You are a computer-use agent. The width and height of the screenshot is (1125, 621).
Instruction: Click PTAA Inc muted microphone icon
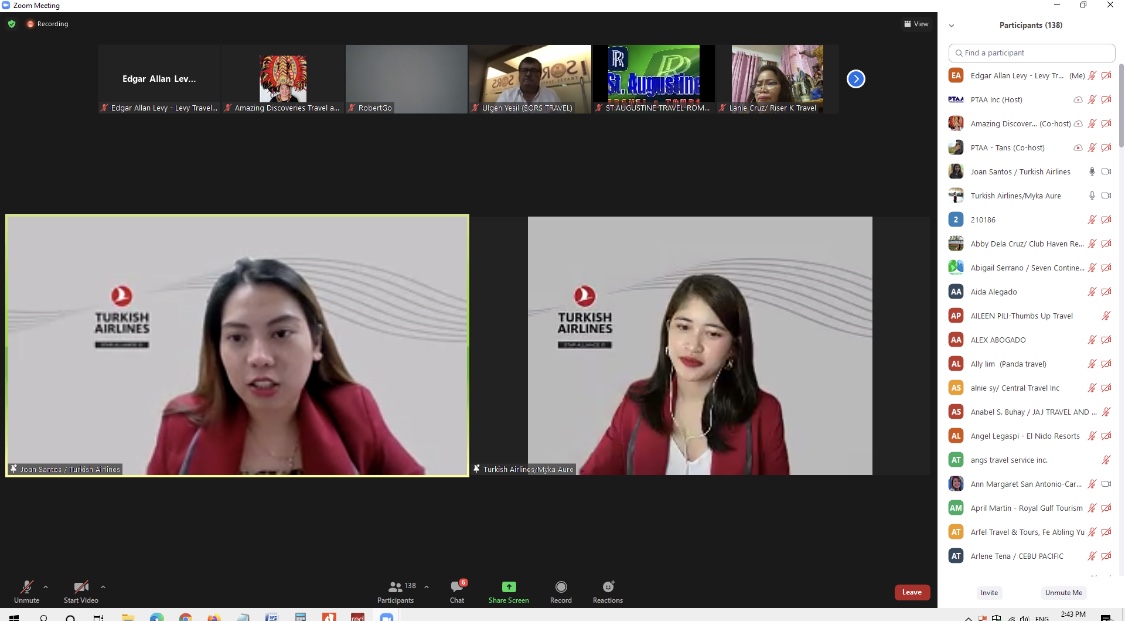pos(1092,100)
